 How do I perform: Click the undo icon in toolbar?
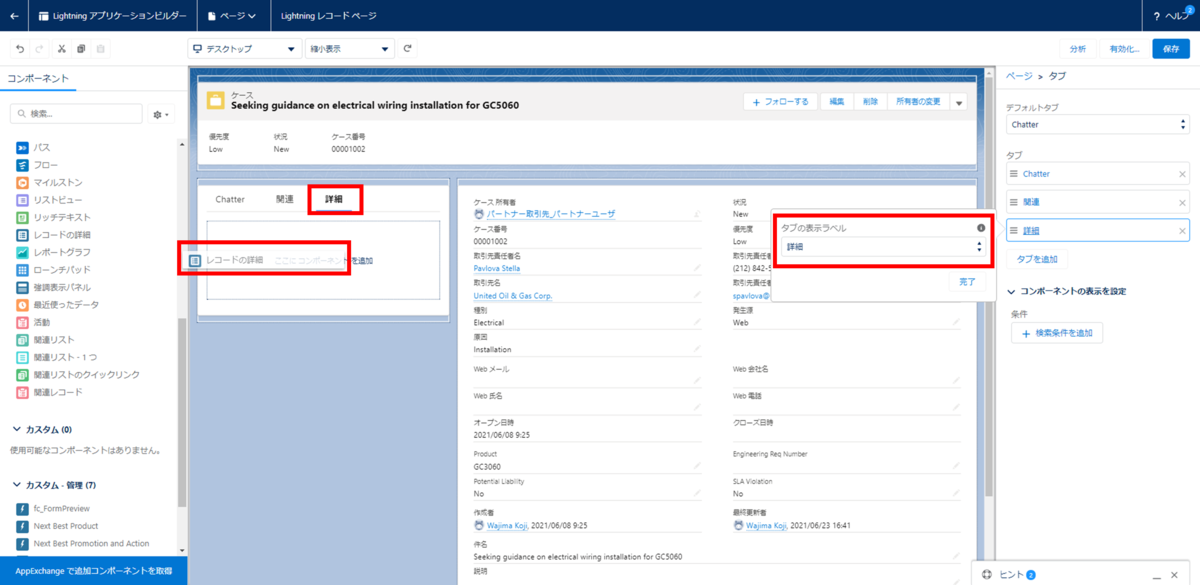point(20,49)
